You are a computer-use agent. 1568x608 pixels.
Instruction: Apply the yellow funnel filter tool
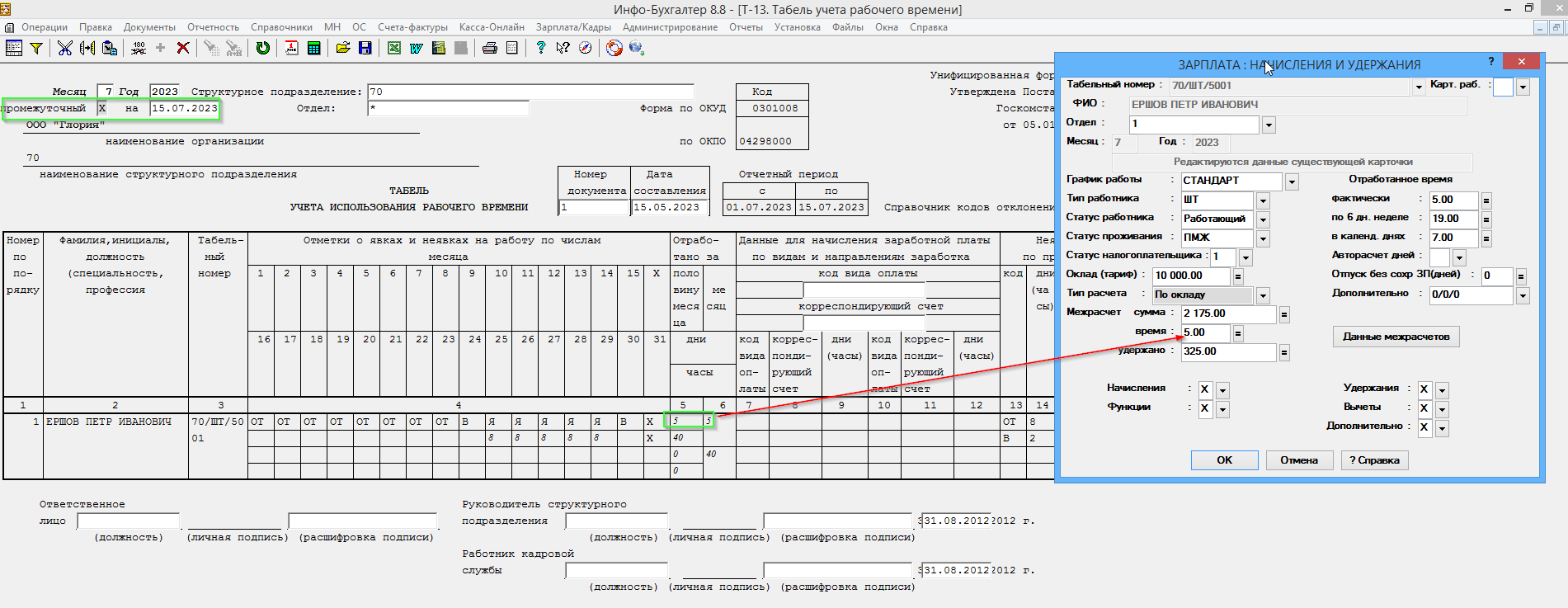pos(36,48)
